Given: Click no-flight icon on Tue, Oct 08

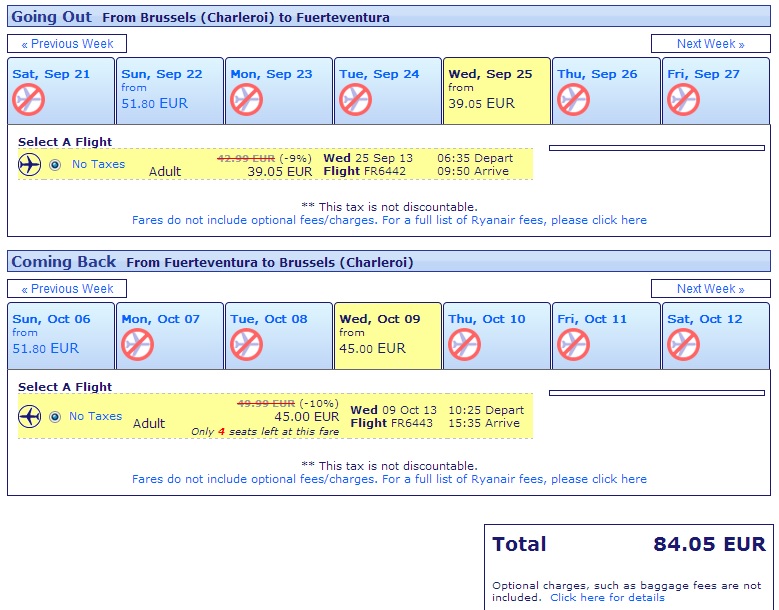Looking at the screenshot, I should pyautogui.click(x=246, y=344).
